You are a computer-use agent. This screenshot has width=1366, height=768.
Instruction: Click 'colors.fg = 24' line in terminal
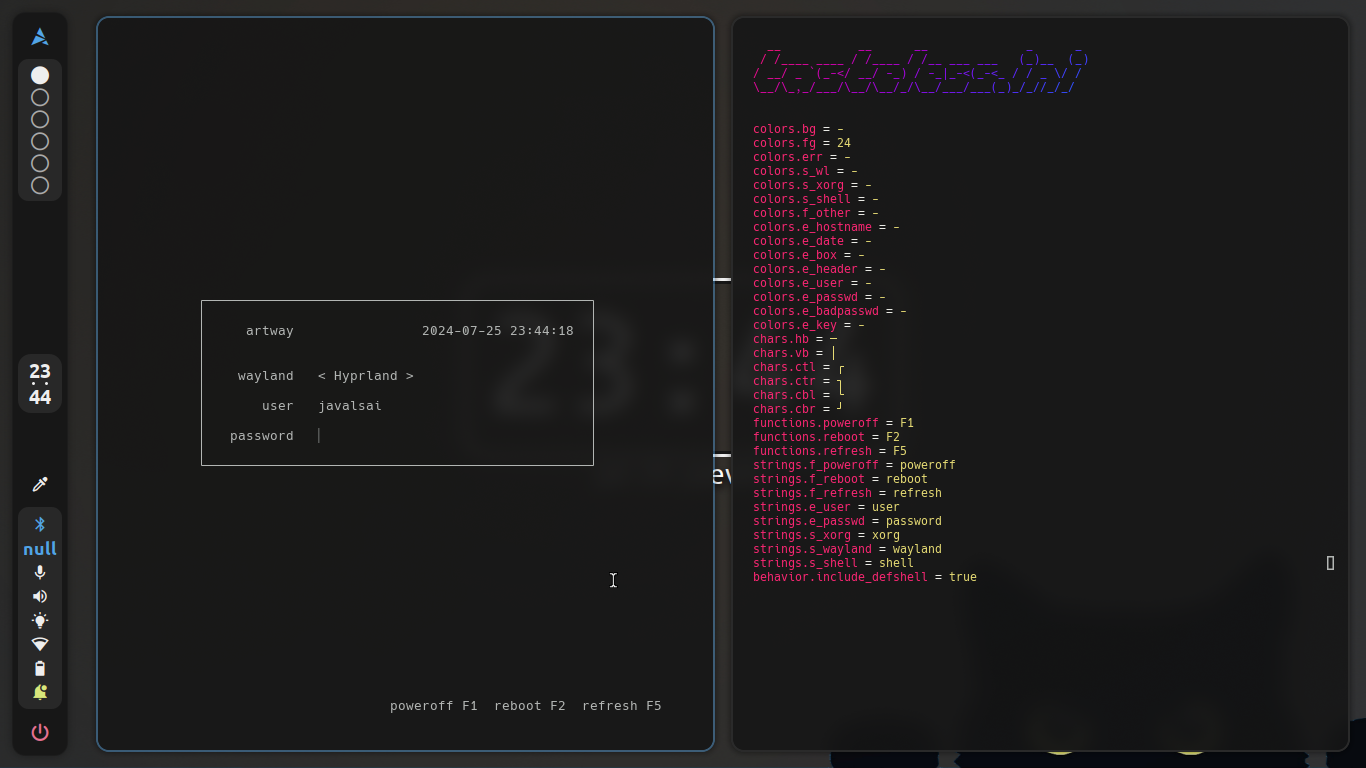802,143
